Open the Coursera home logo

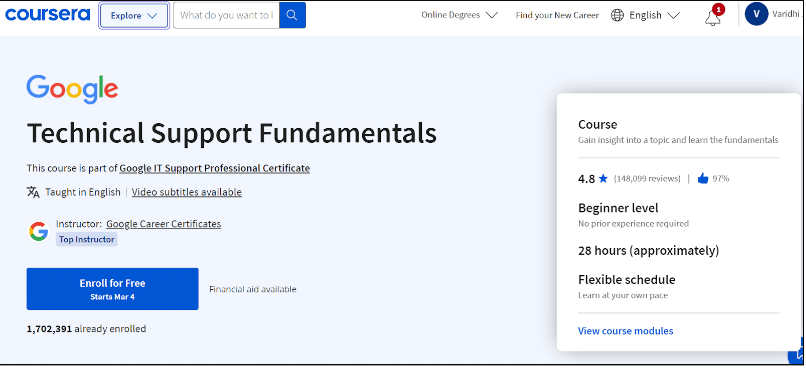point(48,15)
